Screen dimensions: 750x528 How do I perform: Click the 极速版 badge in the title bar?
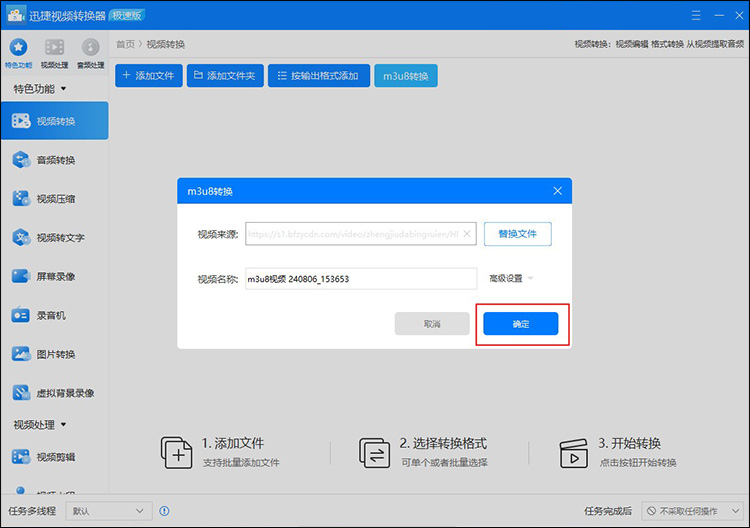click(x=127, y=15)
